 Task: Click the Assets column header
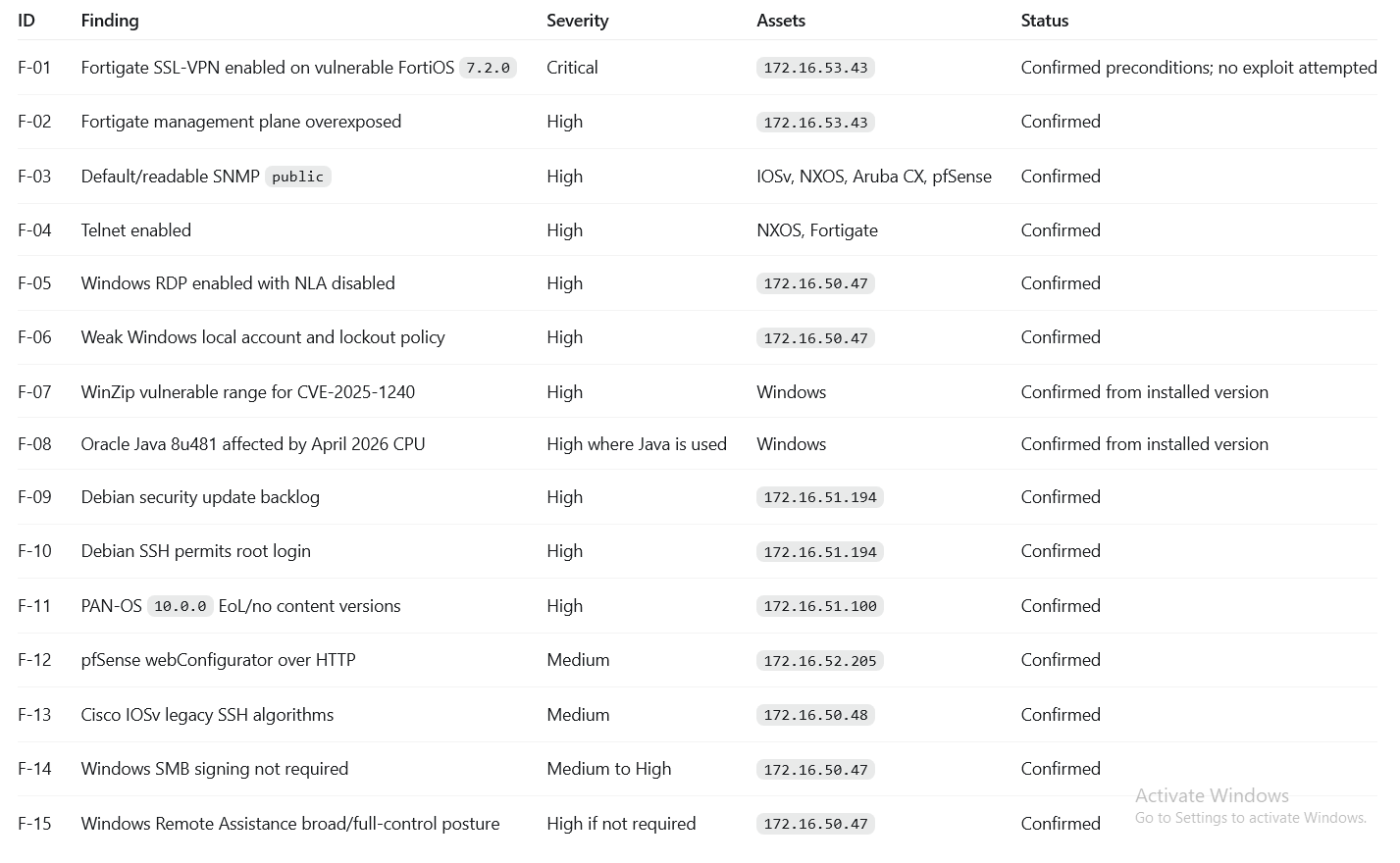tap(781, 21)
